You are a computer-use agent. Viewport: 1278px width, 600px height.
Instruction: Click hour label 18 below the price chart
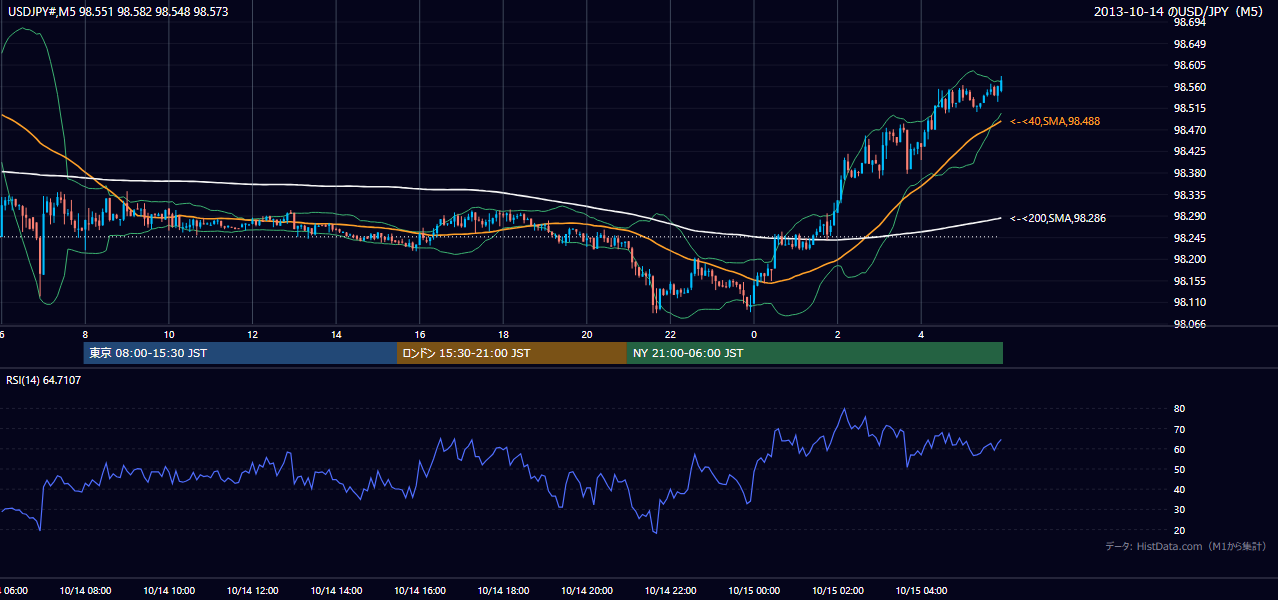point(503,334)
